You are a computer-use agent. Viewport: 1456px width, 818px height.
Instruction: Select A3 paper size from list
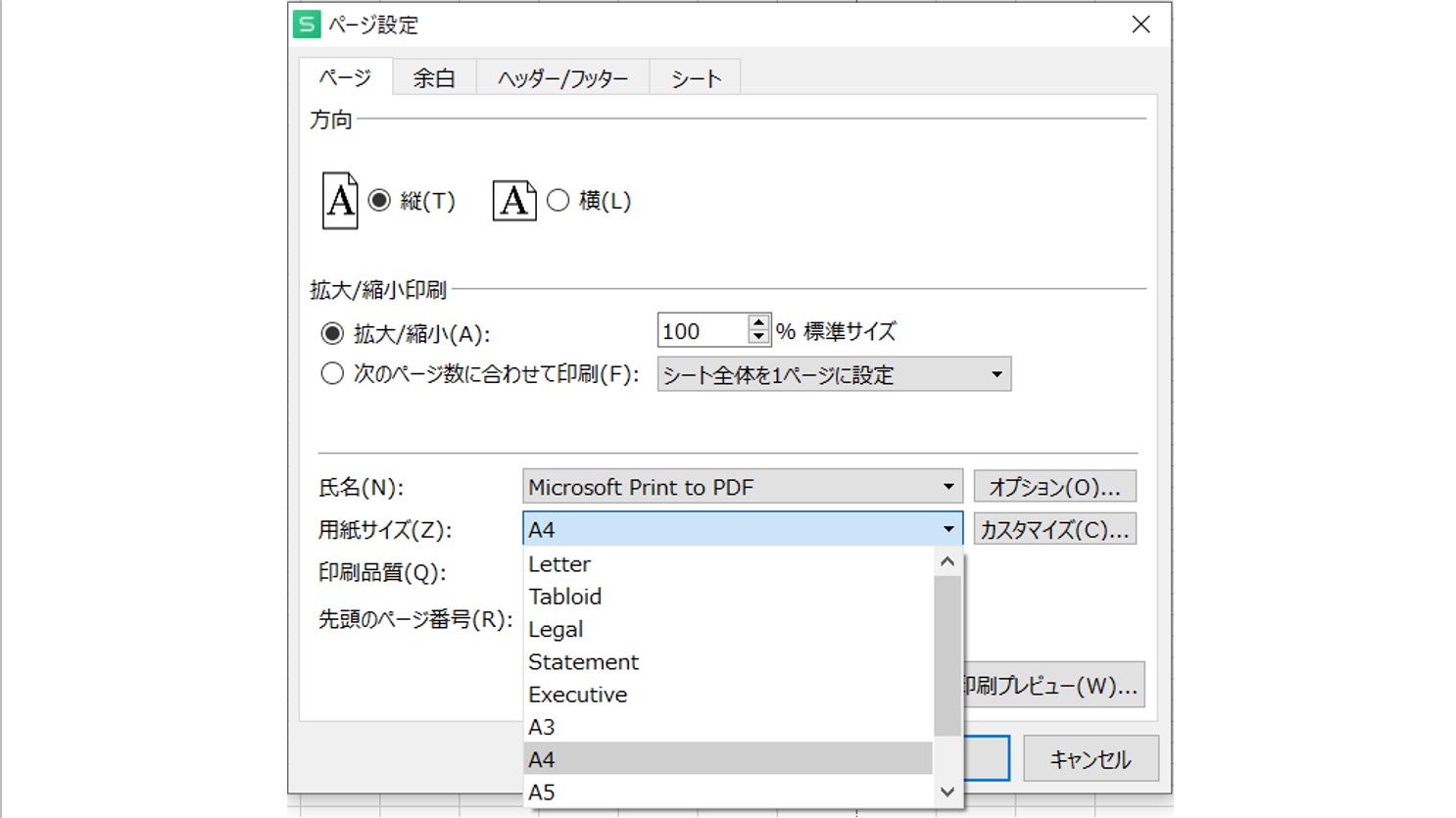pos(729,727)
